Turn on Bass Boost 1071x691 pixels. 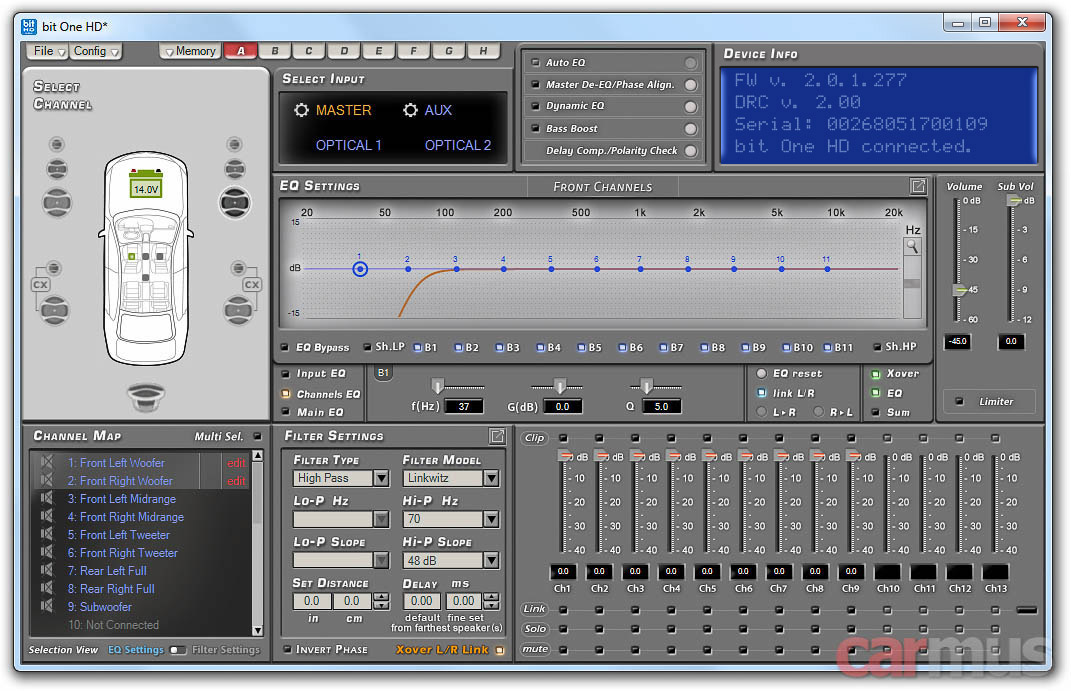pos(691,128)
